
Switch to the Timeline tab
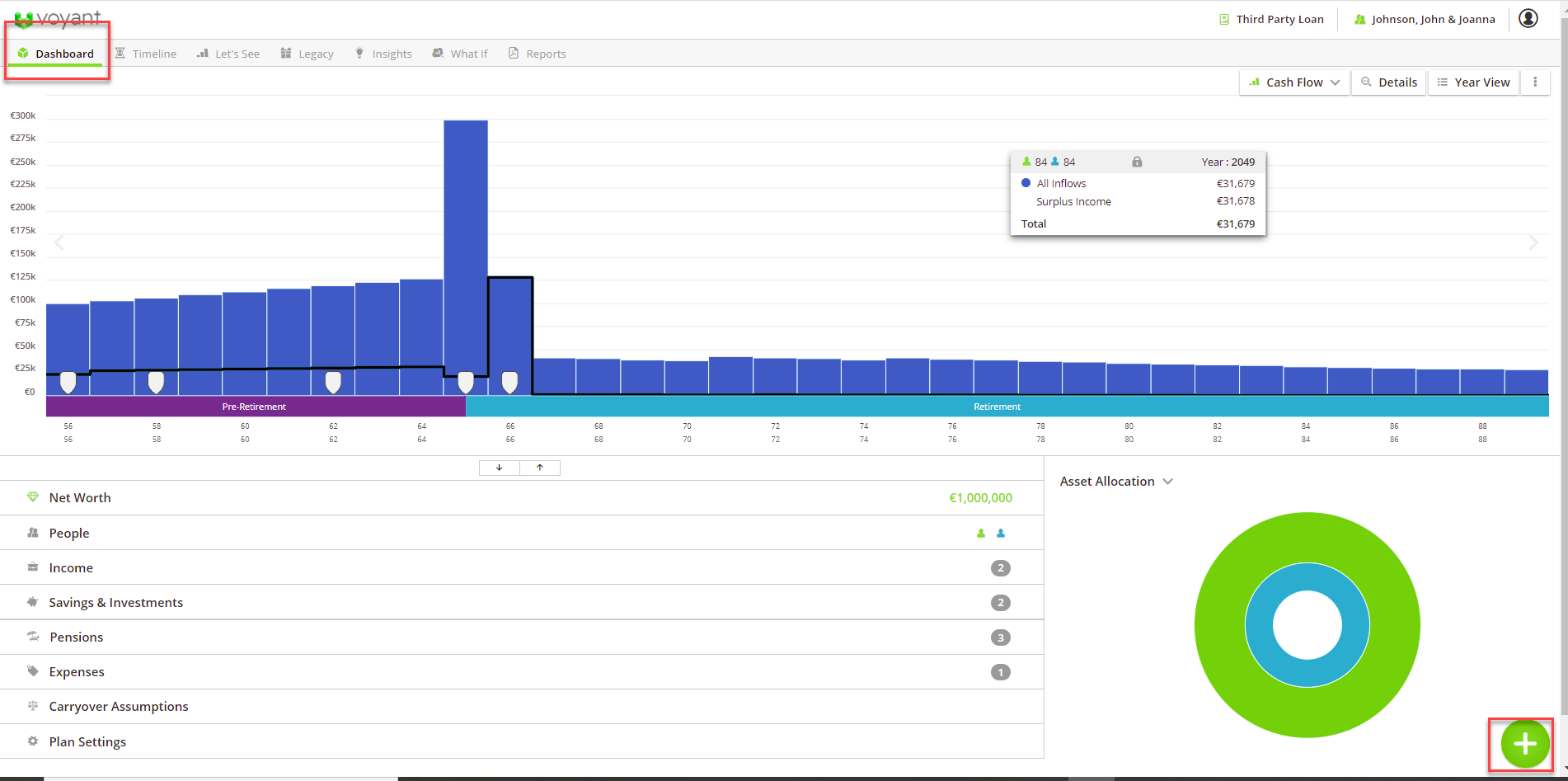pyautogui.click(x=146, y=54)
